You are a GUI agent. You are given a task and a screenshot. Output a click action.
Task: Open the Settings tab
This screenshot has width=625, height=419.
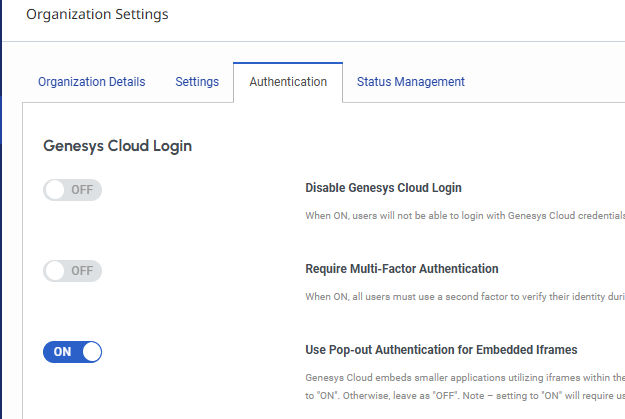pyautogui.click(x=197, y=82)
